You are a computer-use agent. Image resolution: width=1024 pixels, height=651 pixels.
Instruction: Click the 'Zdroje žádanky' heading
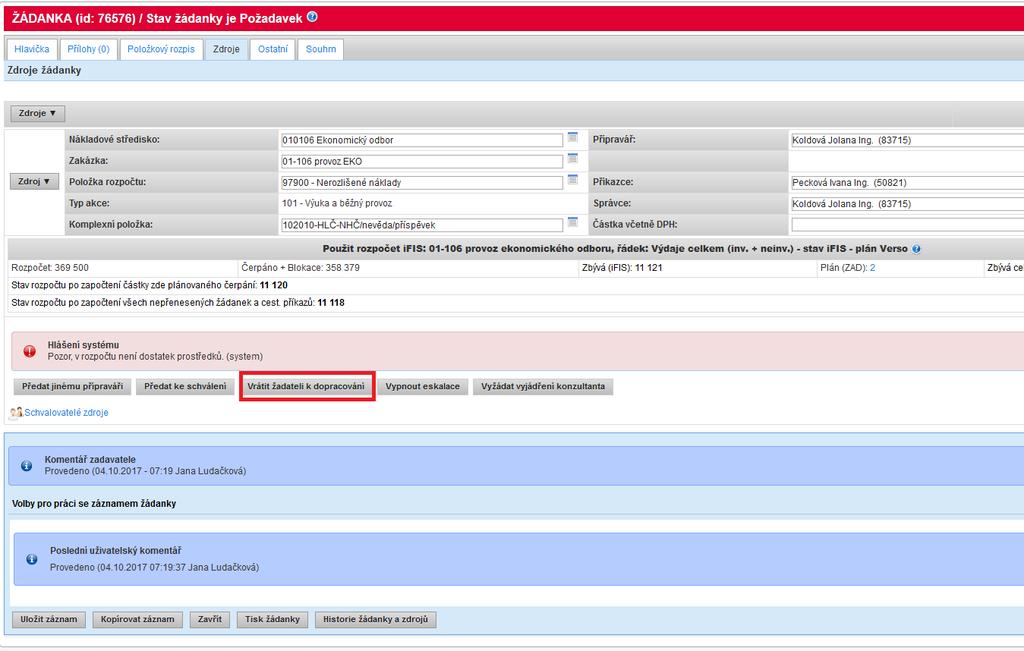[44, 70]
